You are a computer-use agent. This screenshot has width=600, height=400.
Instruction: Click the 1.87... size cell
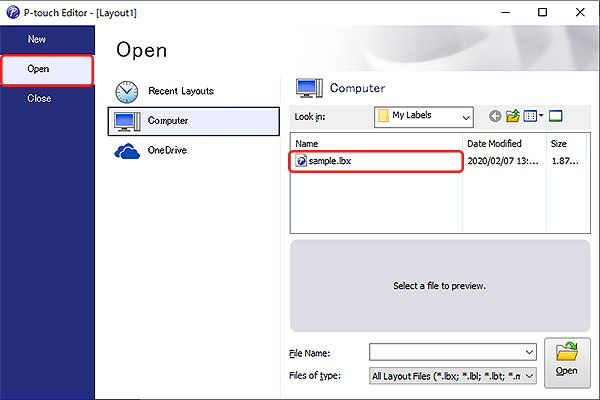coord(565,161)
